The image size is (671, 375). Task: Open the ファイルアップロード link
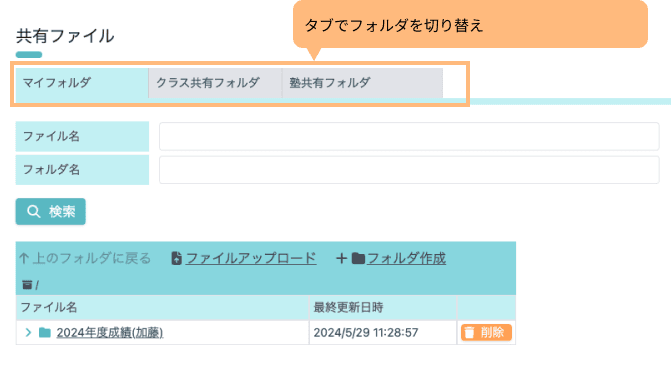[251, 258]
